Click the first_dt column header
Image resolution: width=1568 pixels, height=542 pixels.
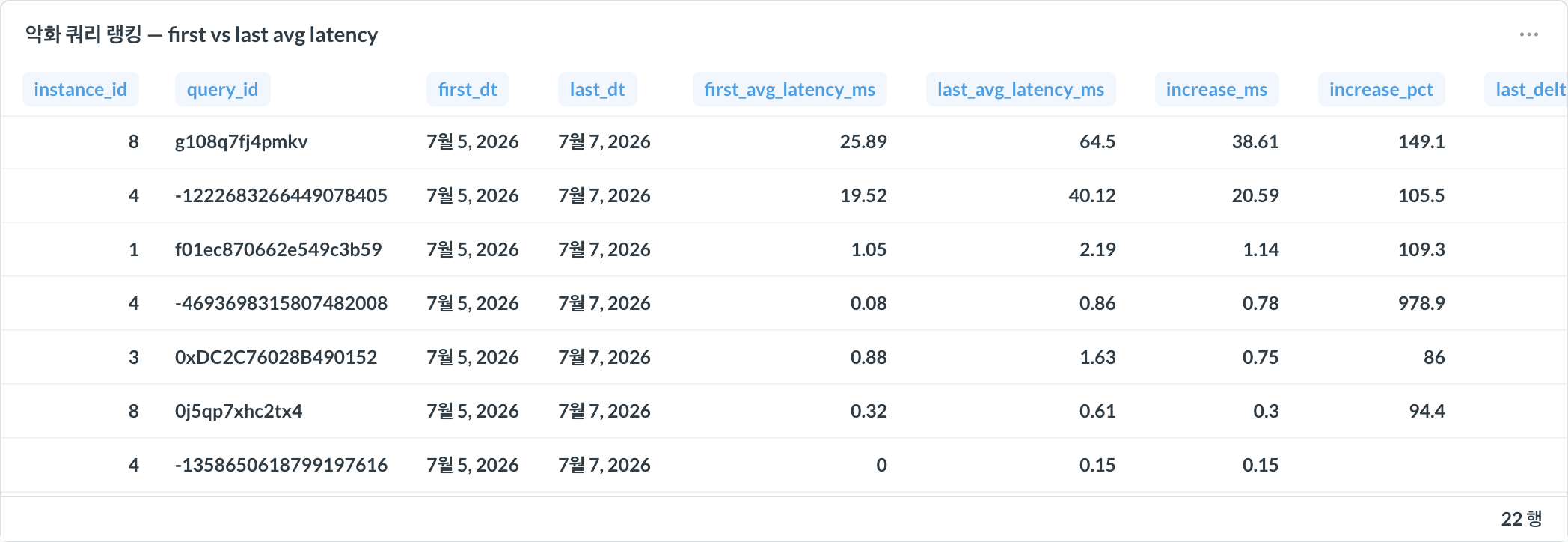pos(468,89)
